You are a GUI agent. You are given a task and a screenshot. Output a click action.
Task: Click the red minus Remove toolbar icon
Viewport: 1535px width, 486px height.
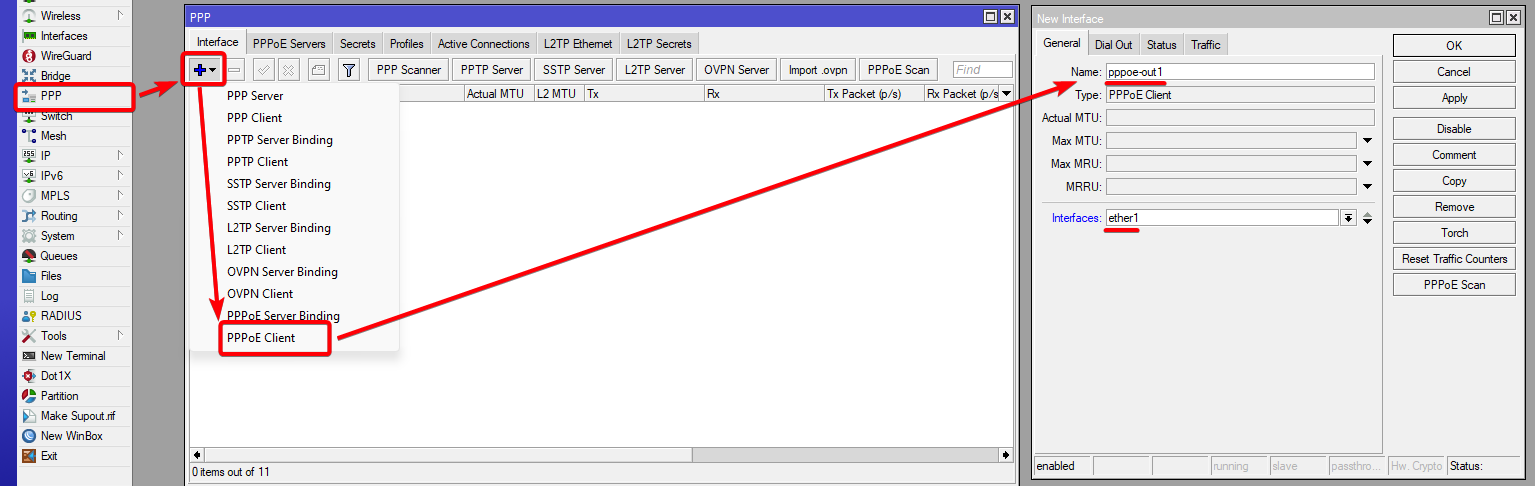(233, 70)
